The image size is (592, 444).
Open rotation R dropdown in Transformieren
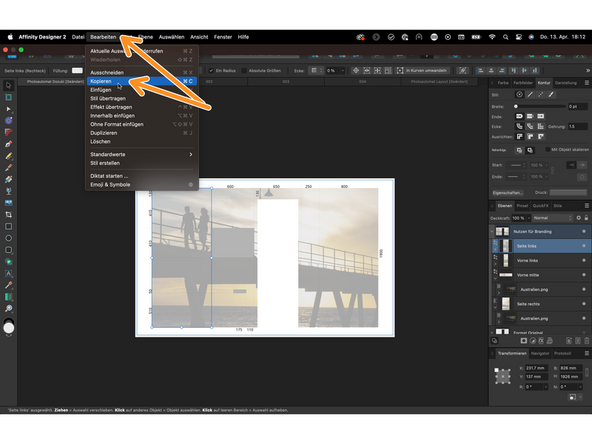pos(546,387)
